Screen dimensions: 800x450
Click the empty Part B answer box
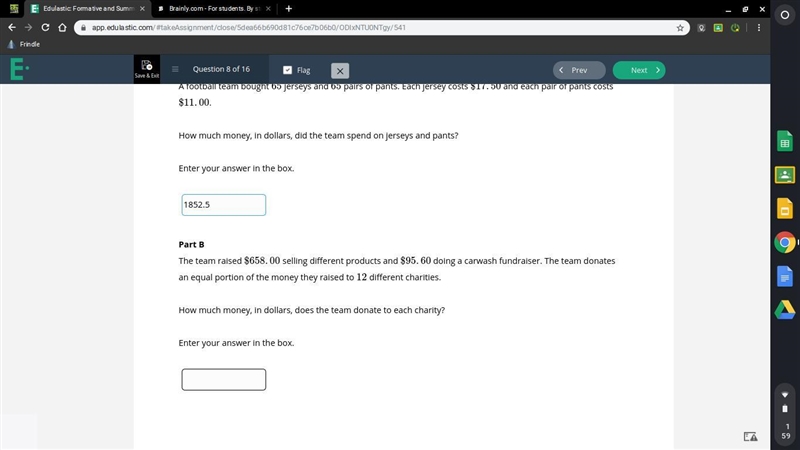click(x=223, y=380)
